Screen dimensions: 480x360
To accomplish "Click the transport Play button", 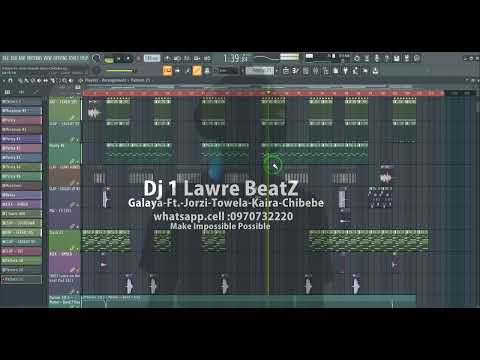I will (x=118, y=59).
